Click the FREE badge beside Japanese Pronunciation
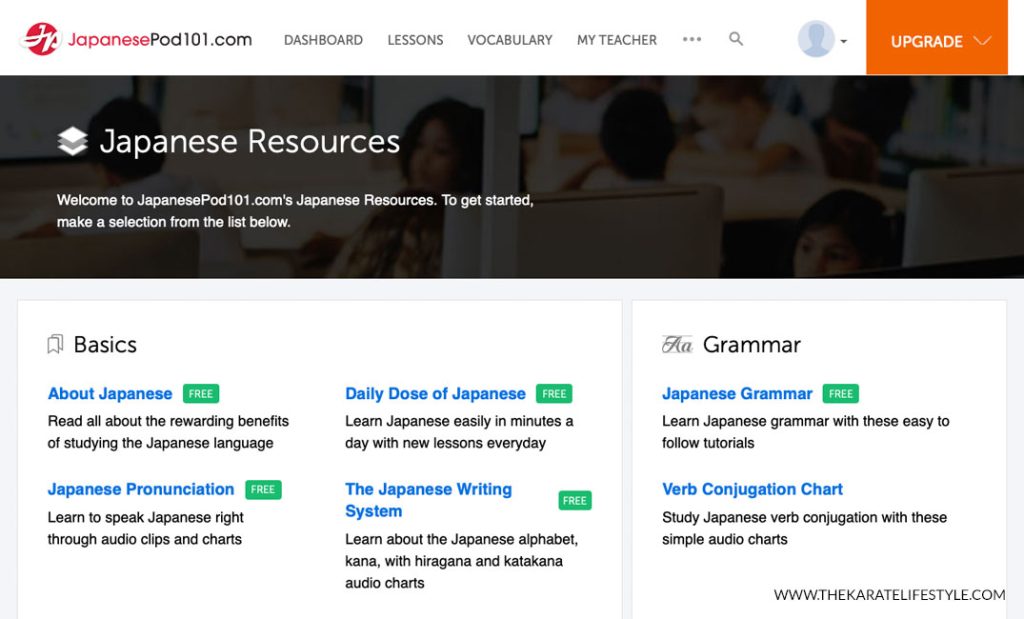Image resolution: width=1024 pixels, height=619 pixels. pyautogui.click(x=263, y=490)
